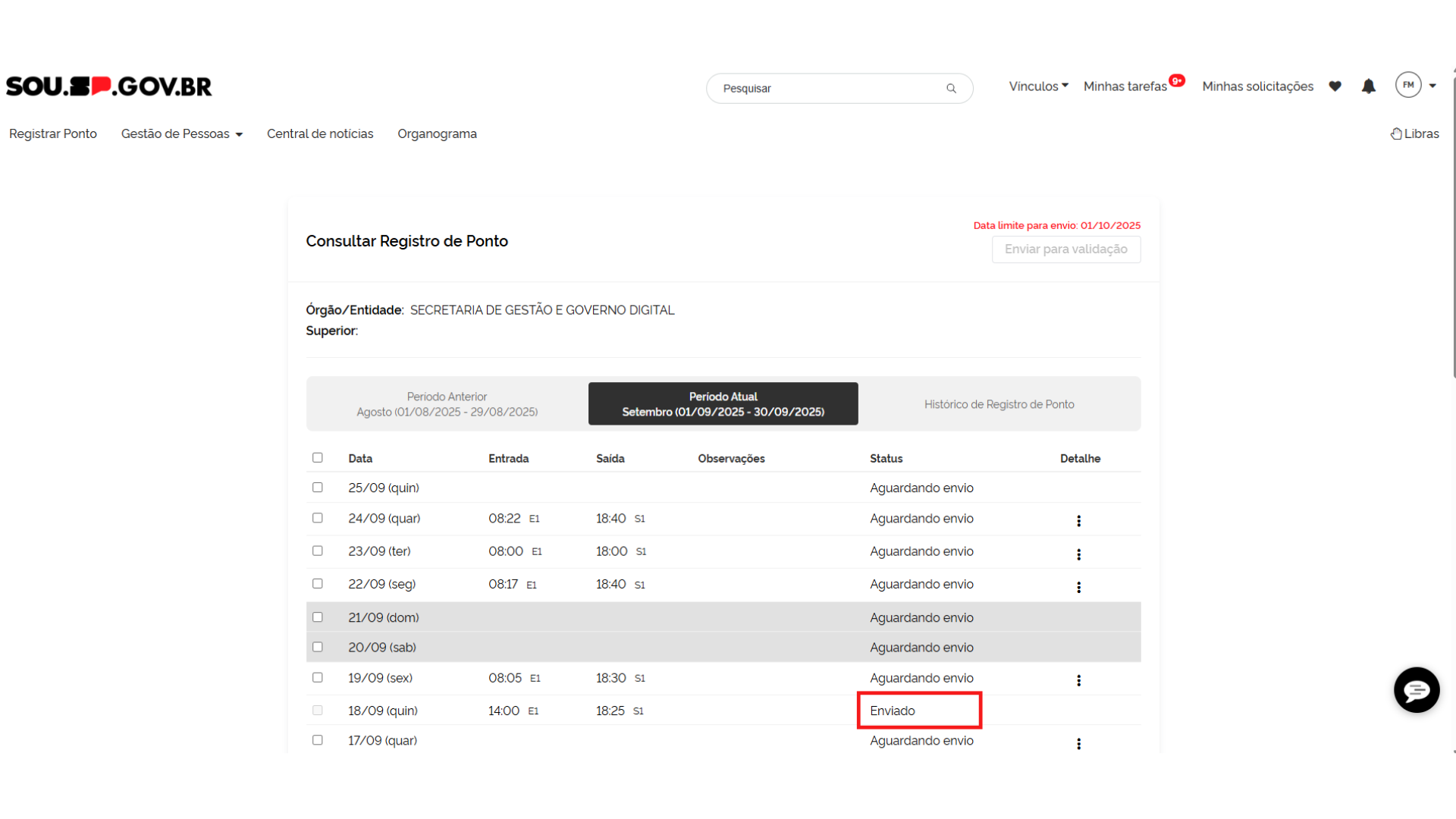The width and height of the screenshot is (1456, 819).
Task: Open the detail dots for 19/09 (sex)
Action: (x=1078, y=680)
